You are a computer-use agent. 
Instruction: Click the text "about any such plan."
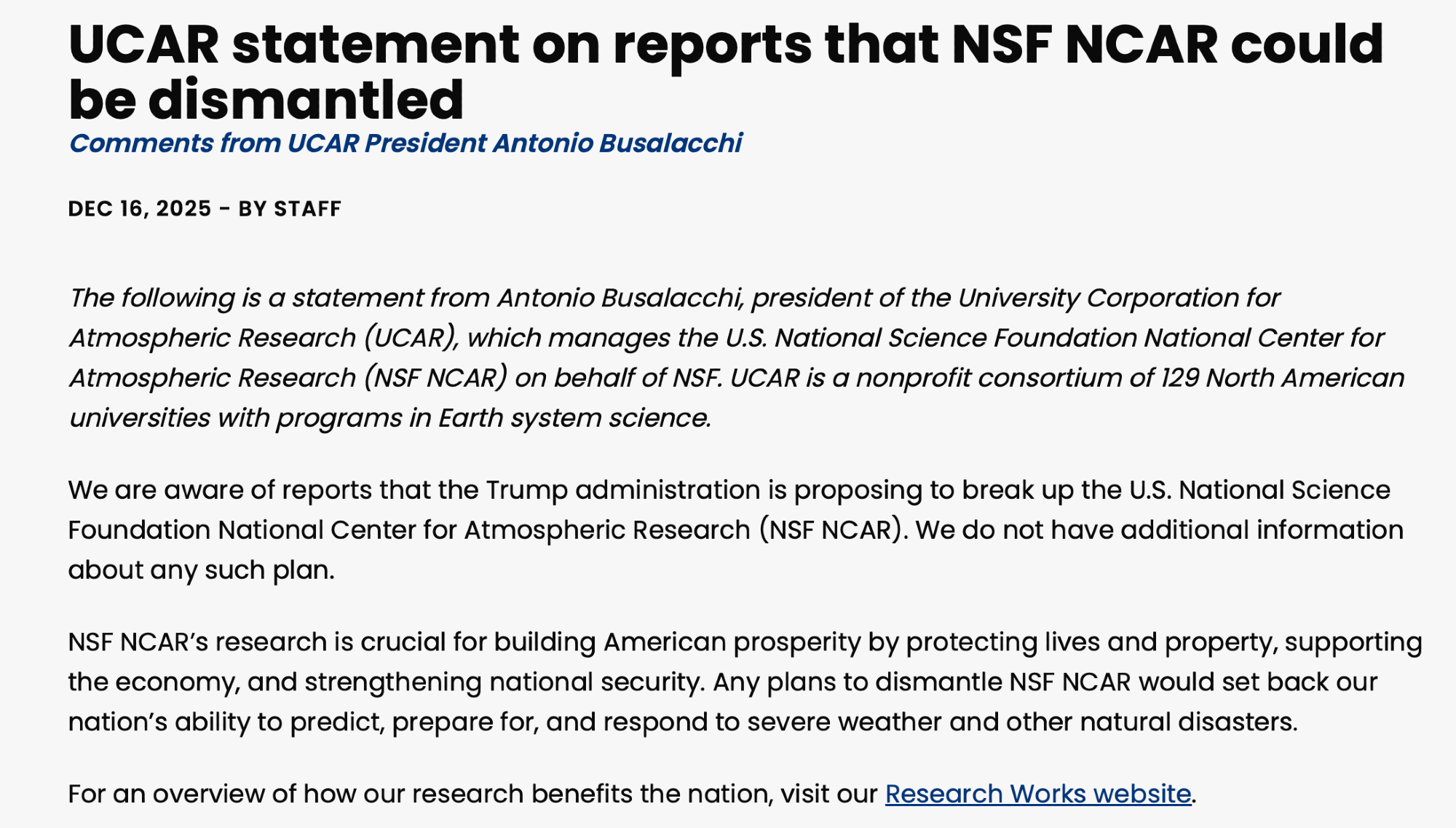tap(201, 570)
